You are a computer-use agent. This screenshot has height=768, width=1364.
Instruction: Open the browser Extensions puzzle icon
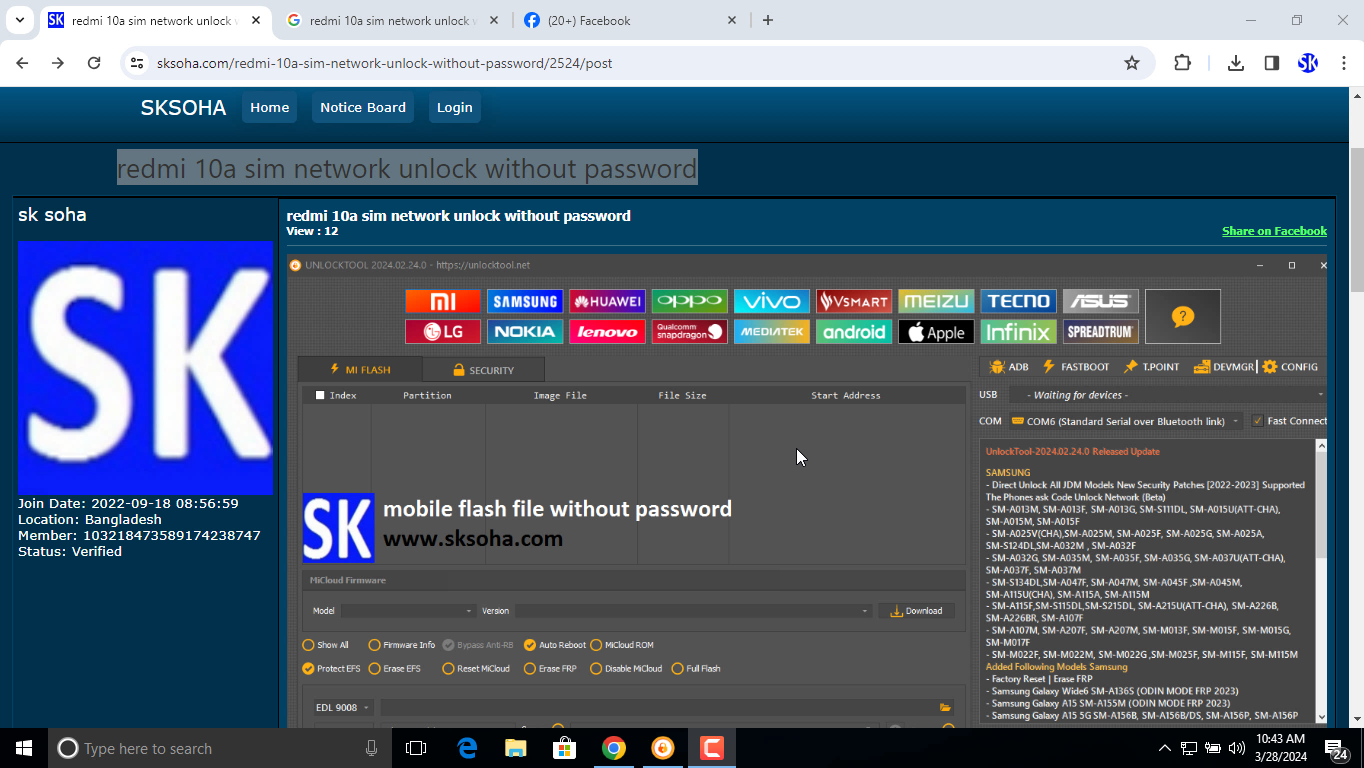(x=1182, y=63)
